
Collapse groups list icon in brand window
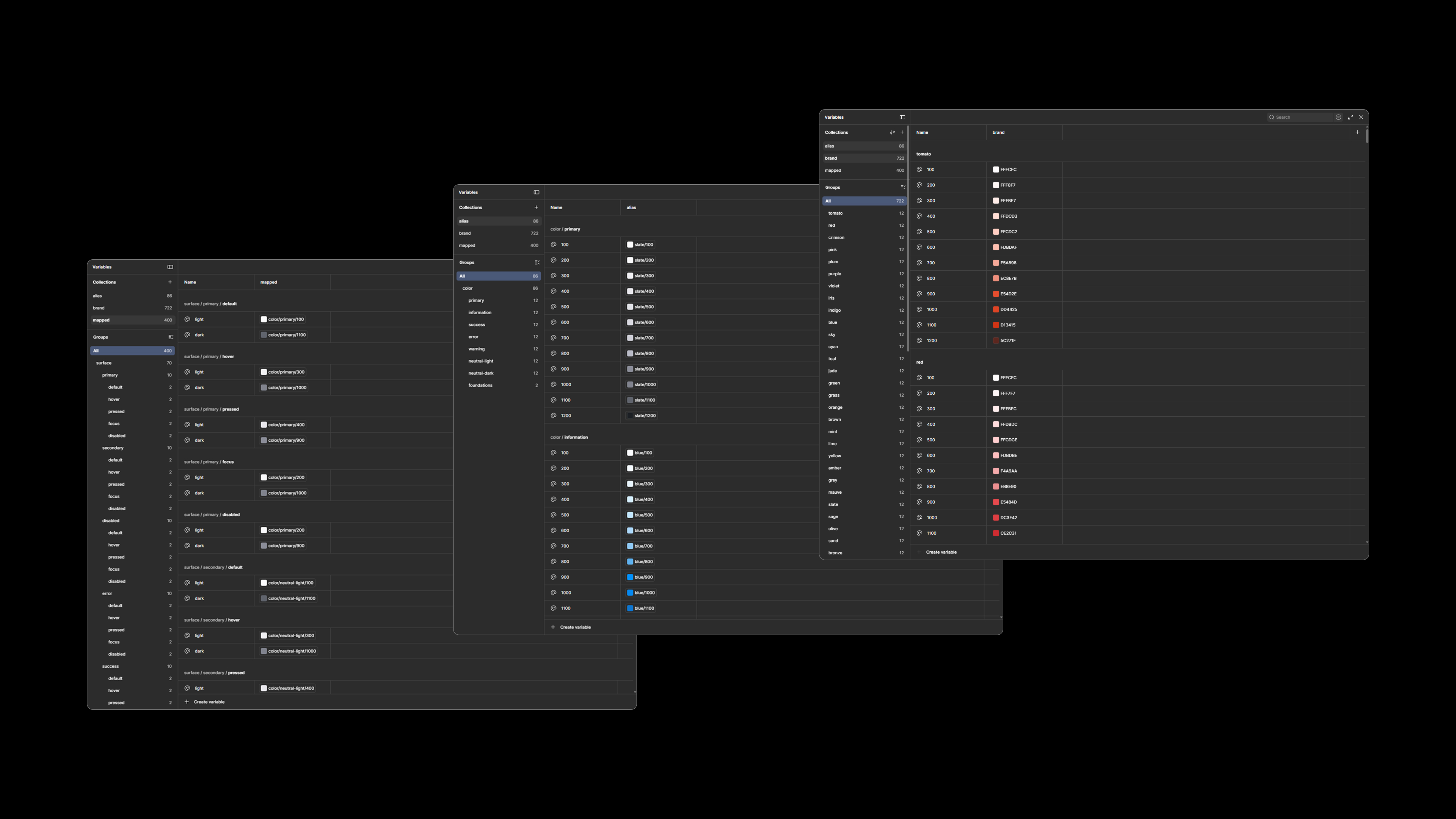coord(903,187)
